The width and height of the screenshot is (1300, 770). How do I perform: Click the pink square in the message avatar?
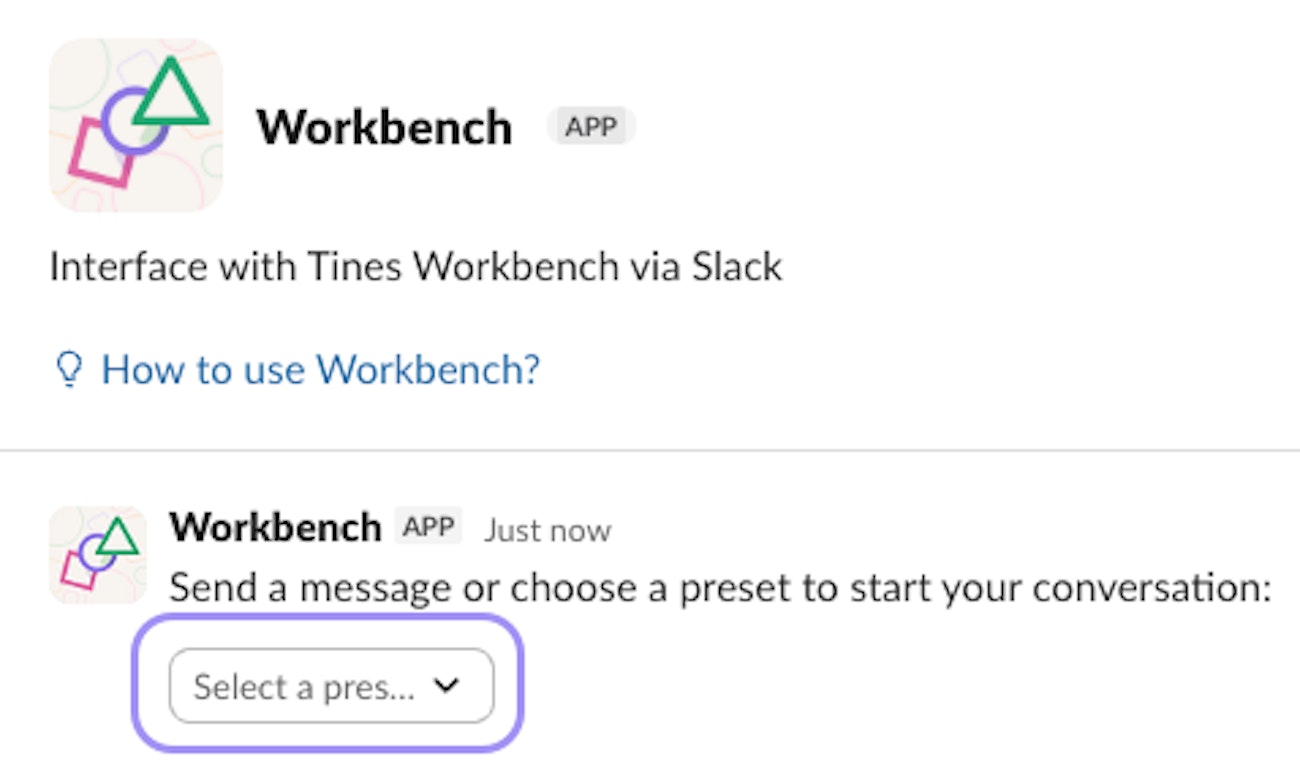[x=77, y=571]
